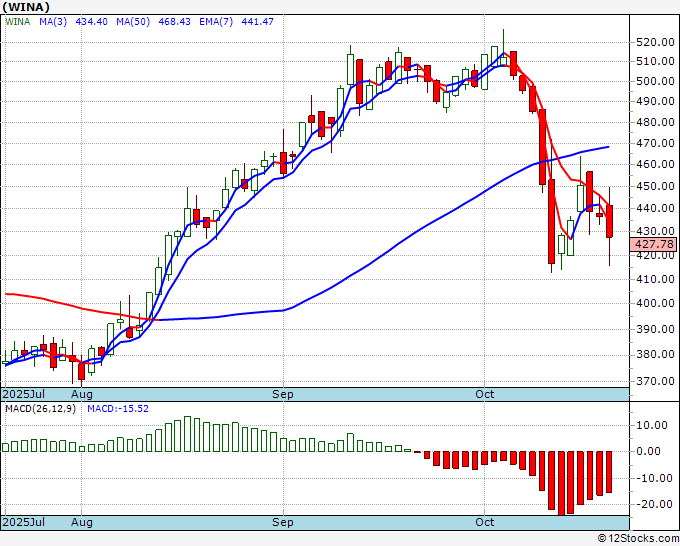
Task: Click the MACD(26,12,9) indicator label
Action: pos(40,409)
